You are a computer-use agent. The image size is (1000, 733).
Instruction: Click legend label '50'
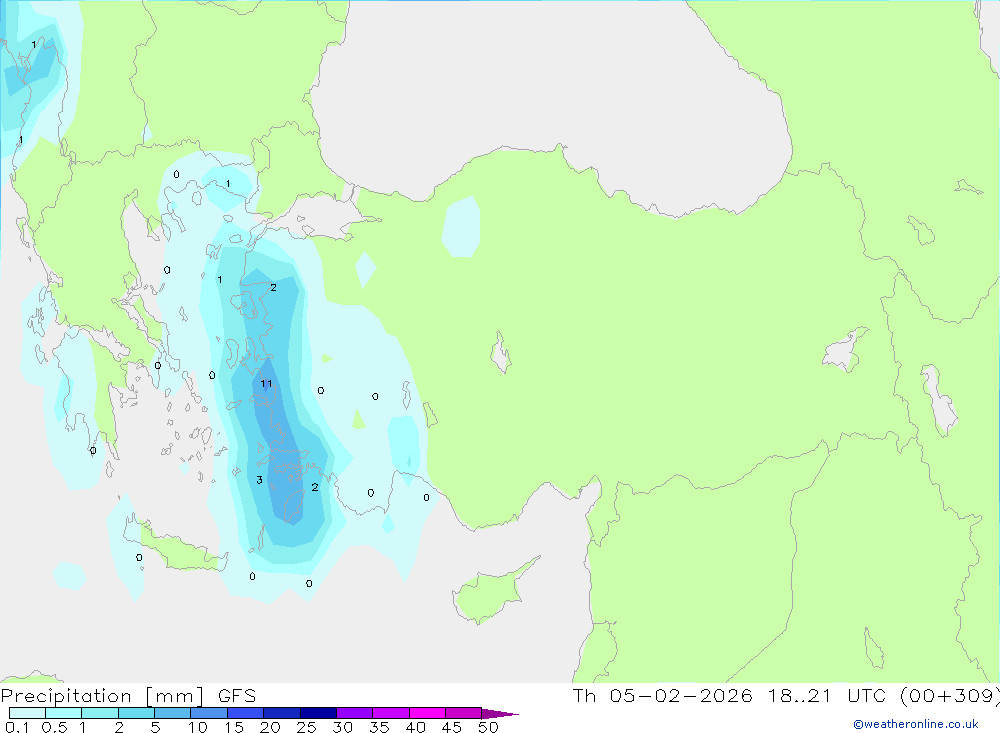[x=489, y=727]
